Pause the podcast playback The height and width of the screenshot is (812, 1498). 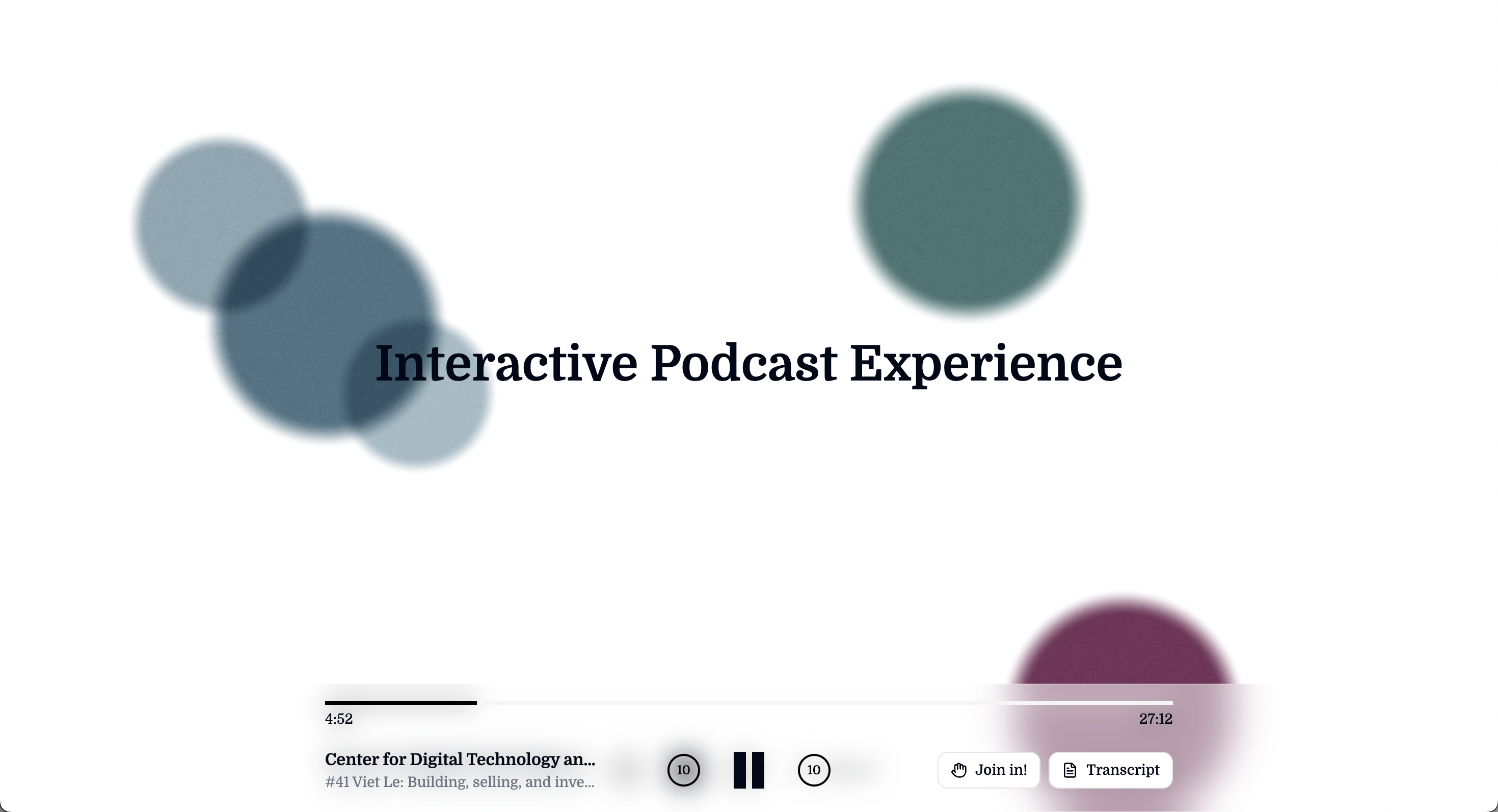click(748, 770)
